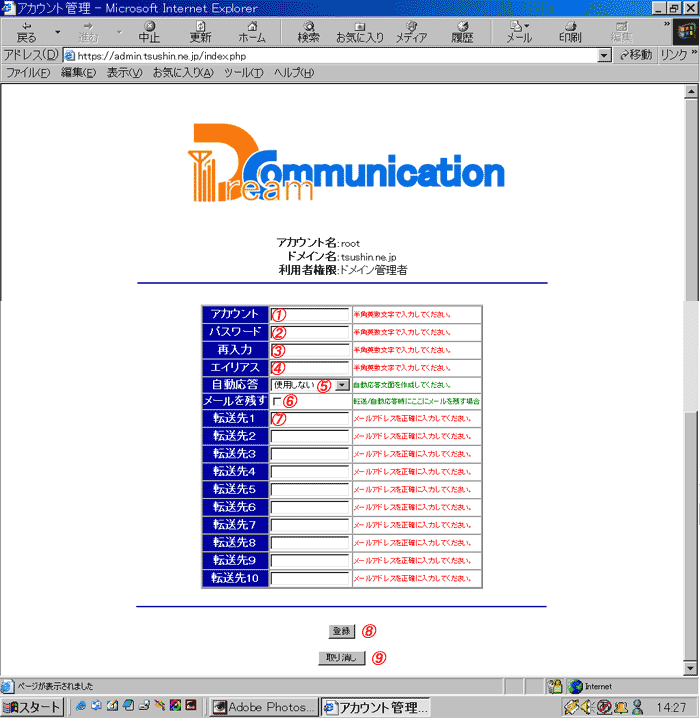Expand the 自動応答 dropdown list
The width and height of the screenshot is (700, 718).
tap(341, 384)
